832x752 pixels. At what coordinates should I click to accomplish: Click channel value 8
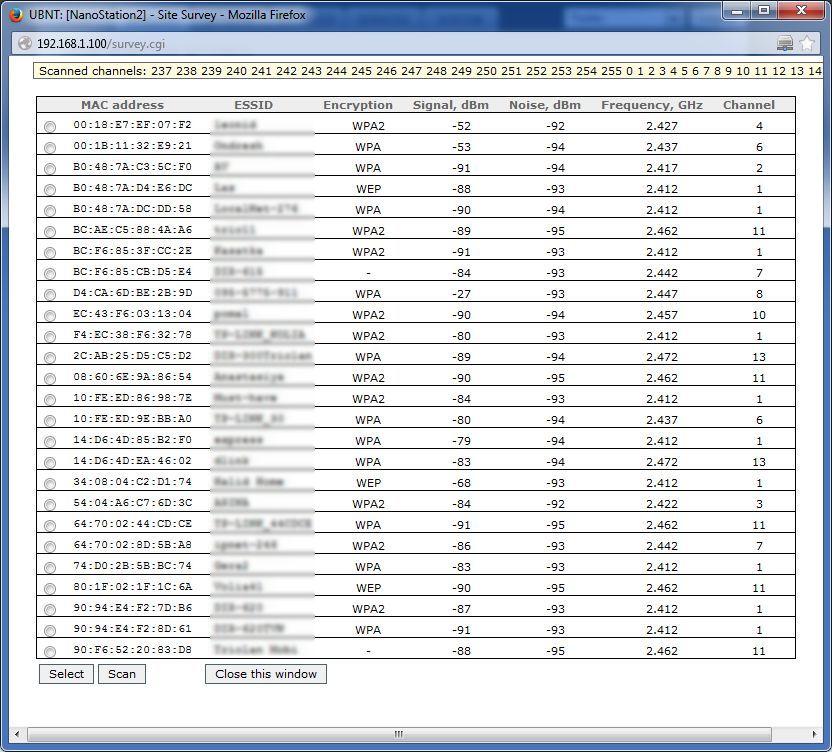click(x=759, y=294)
